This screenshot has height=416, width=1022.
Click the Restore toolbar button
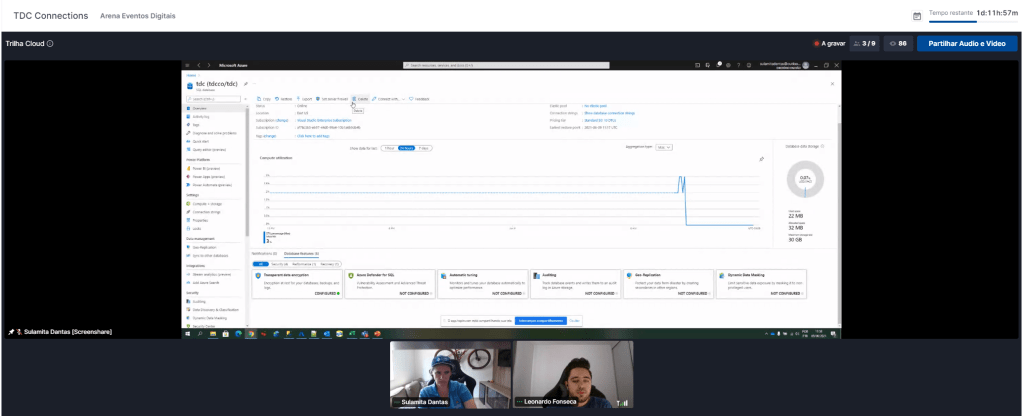click(x=284, y=99)
